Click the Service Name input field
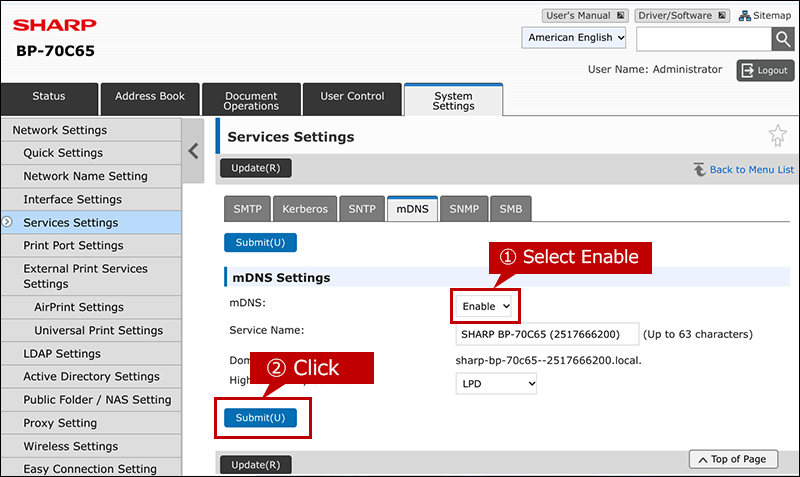The height and width of the screenshot is (477, 800). click(547, 334)
